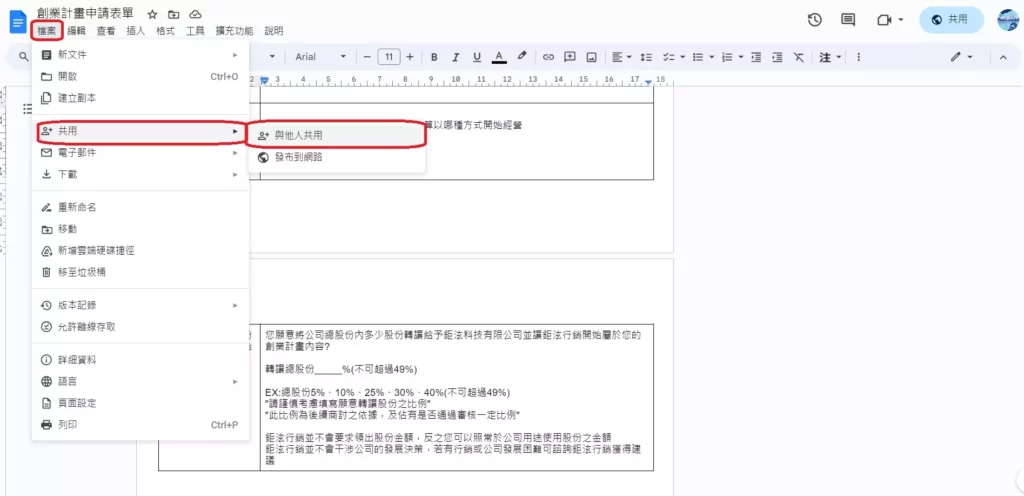
Task: Select 版本記錄 in the file menu
Action: click(140, 305)
